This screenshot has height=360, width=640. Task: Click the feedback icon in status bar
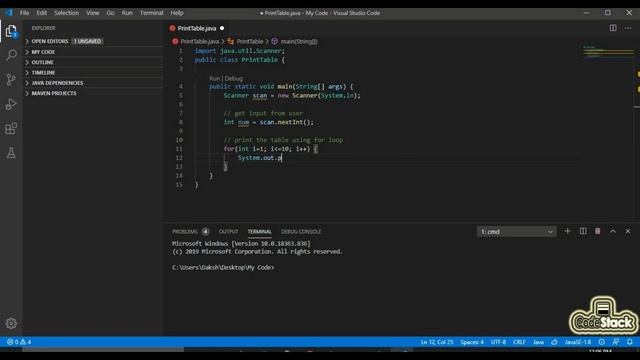pos(616,342)
